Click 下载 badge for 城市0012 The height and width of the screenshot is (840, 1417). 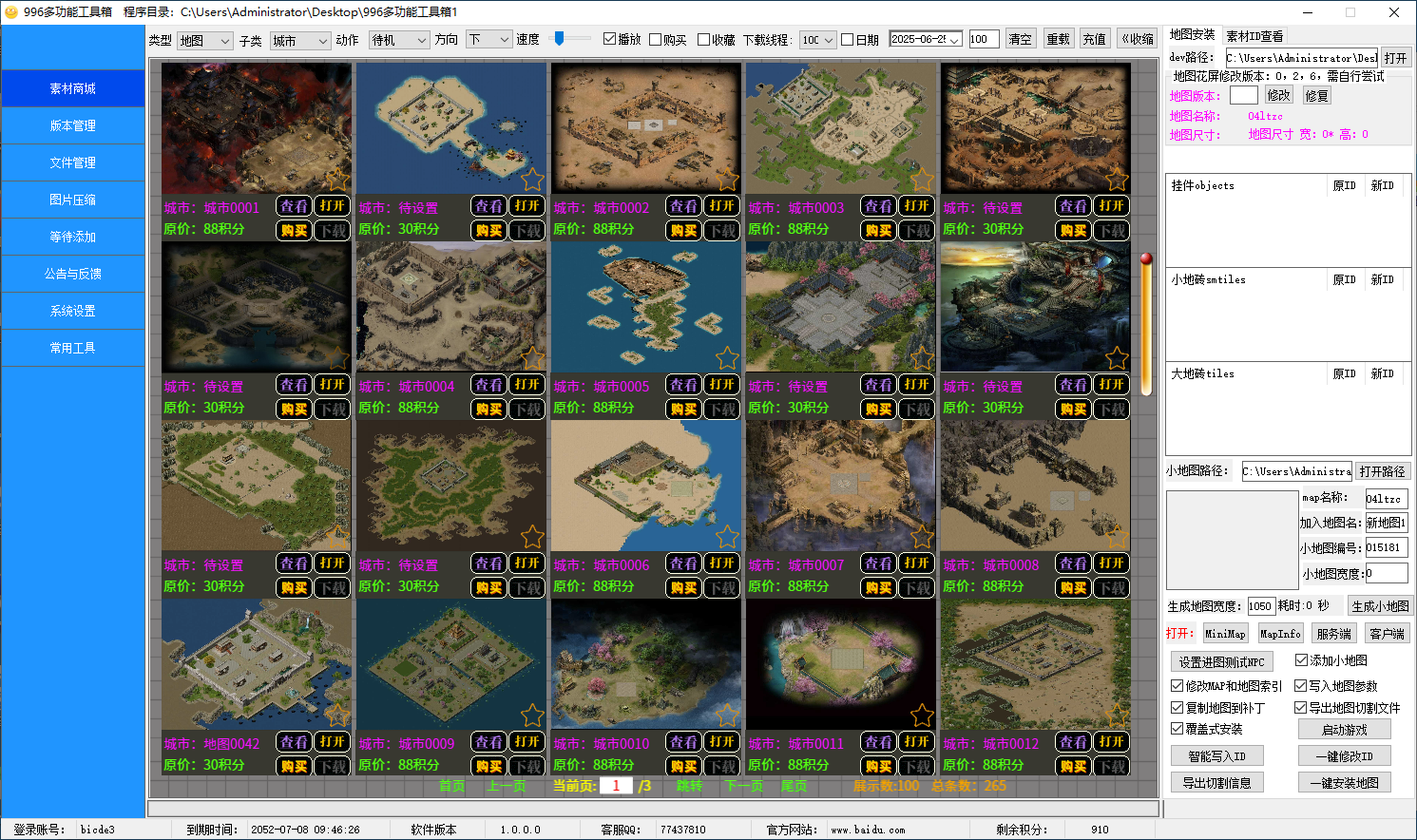[1112, 766]
